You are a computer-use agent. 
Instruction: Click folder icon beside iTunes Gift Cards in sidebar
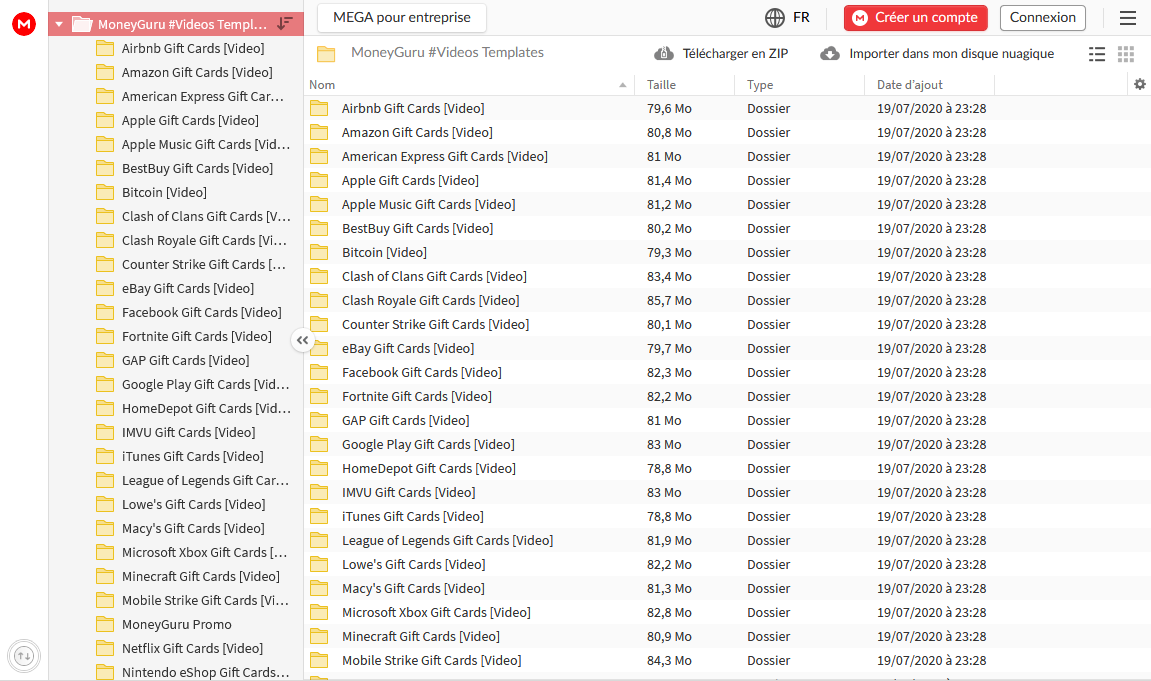[106, 456]
